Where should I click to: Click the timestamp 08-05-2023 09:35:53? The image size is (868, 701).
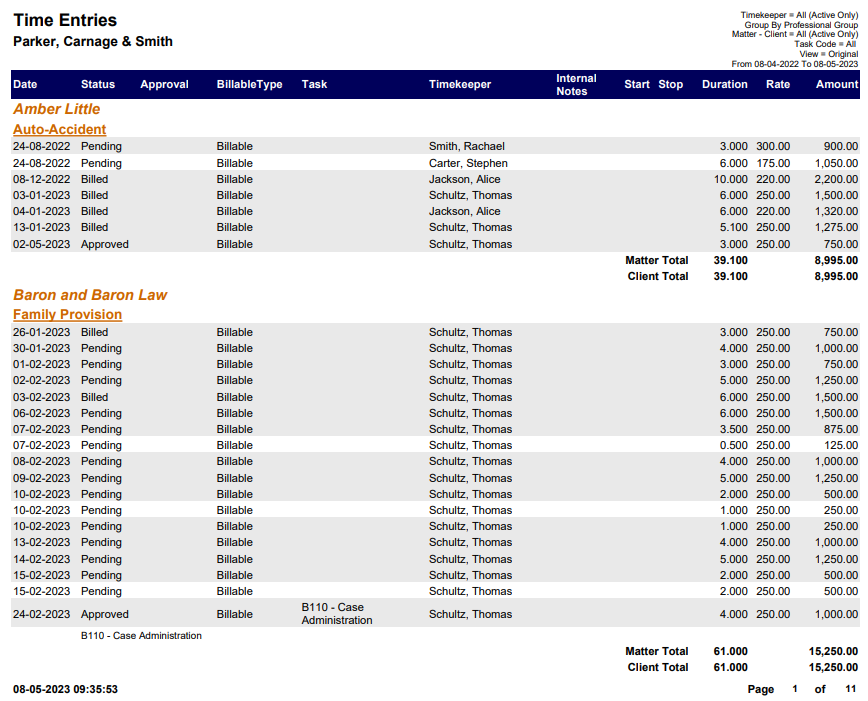tap(65, 689)
